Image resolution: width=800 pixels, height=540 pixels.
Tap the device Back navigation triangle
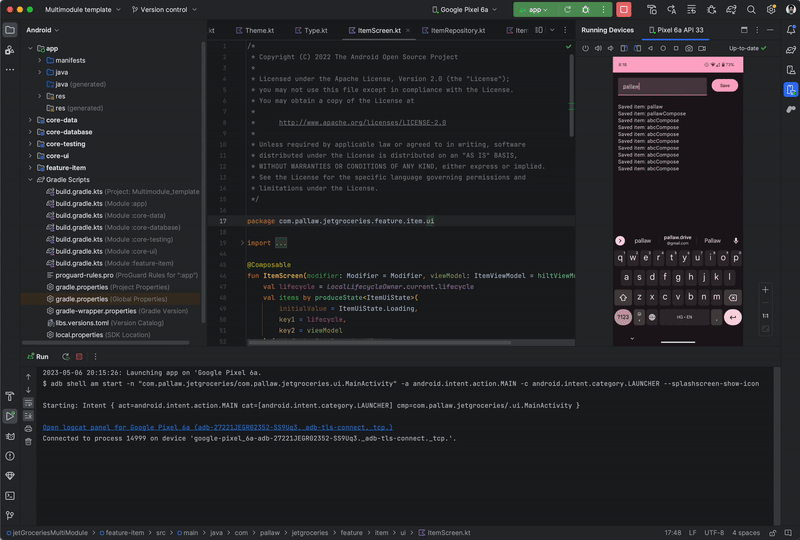[x=650, y=48]
